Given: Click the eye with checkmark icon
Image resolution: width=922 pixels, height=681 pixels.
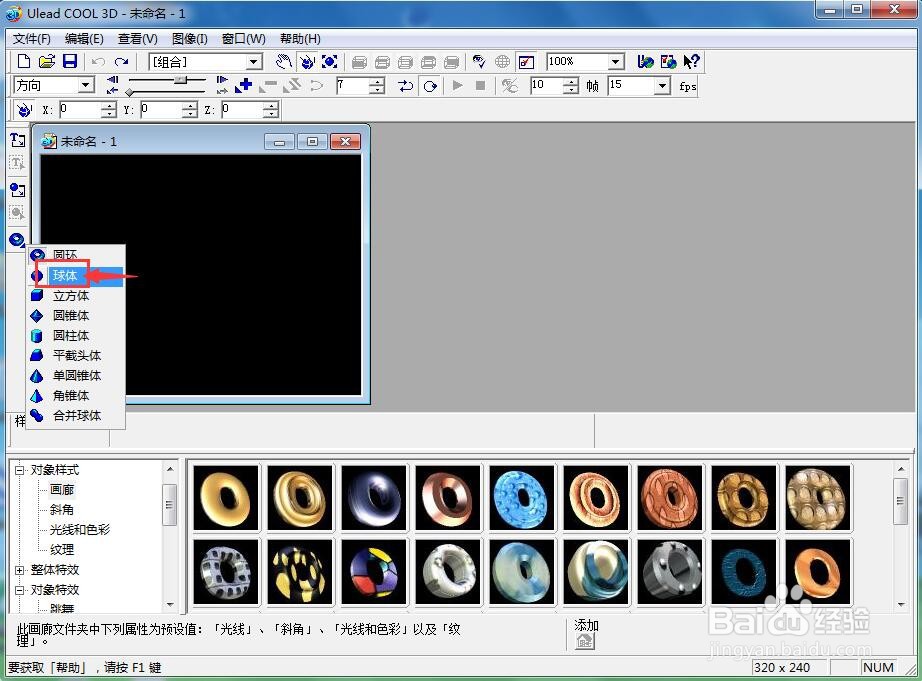Looking at the screenshot, I should pyautogui.click(x=479, y=61).
